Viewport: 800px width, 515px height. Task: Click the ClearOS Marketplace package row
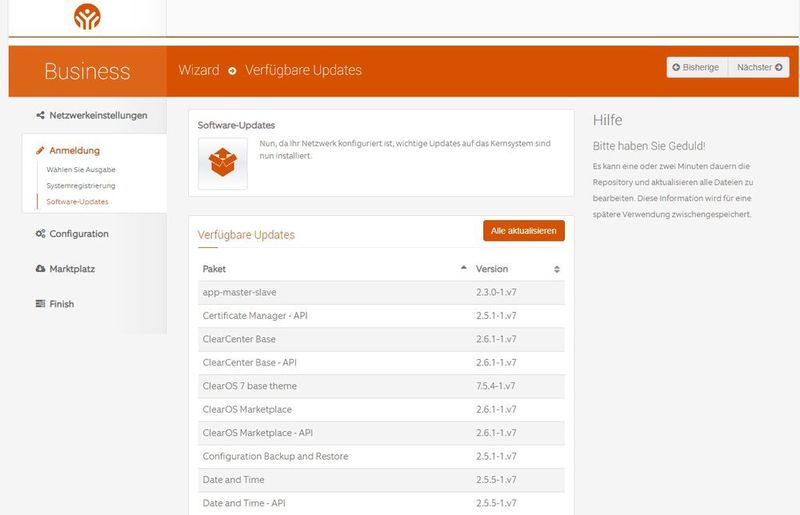pyautogui.click(x=381, y=410)
